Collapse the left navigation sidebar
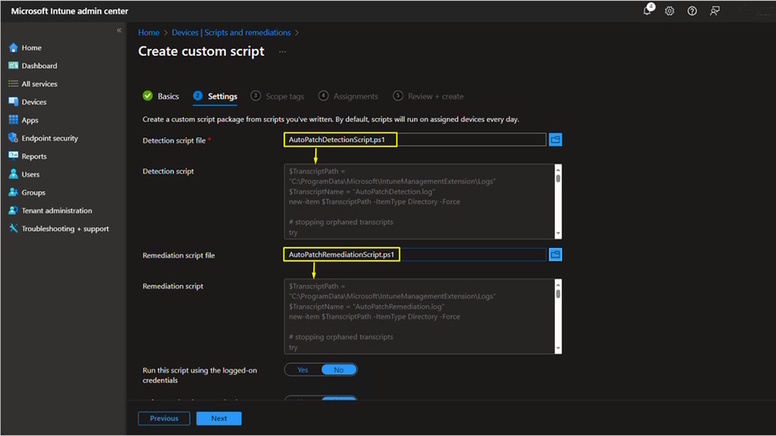 pyautogui.click(x=119, y=30)
